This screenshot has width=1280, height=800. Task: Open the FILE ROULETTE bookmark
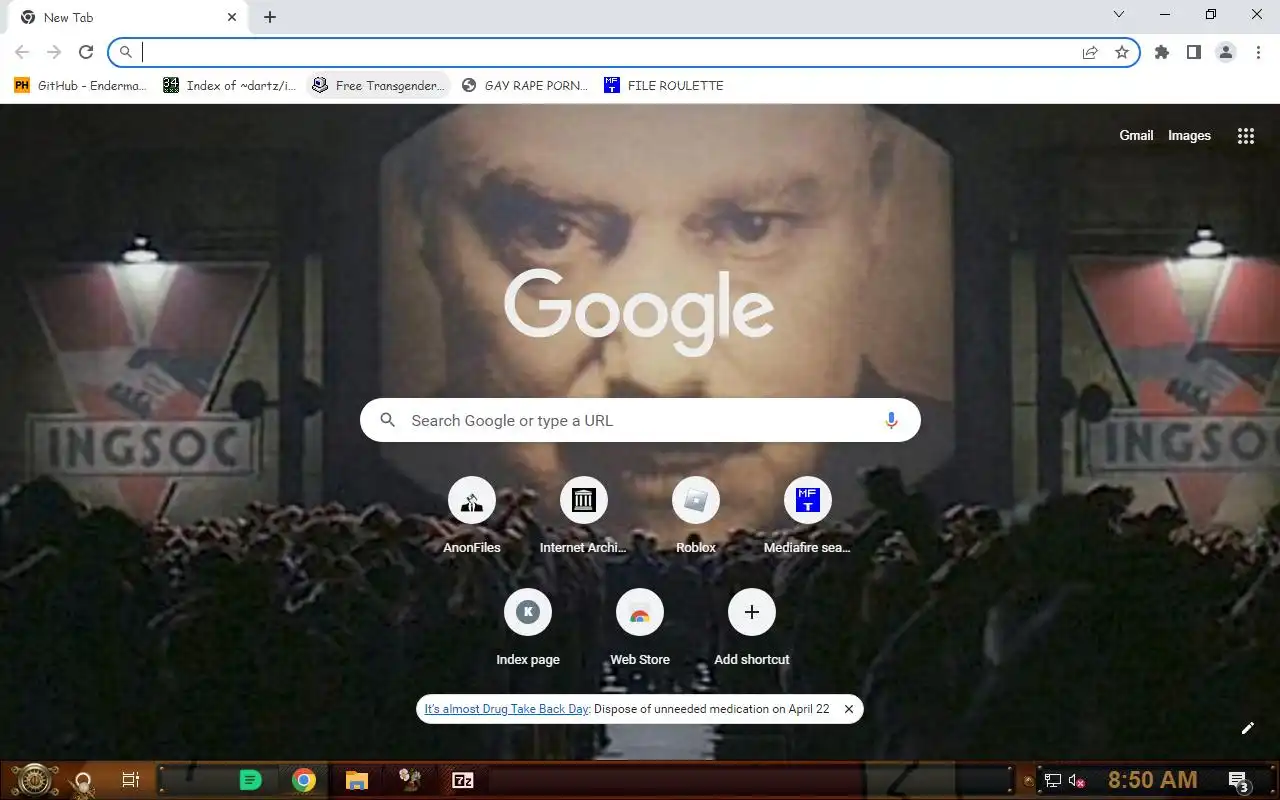coord(664,85)
